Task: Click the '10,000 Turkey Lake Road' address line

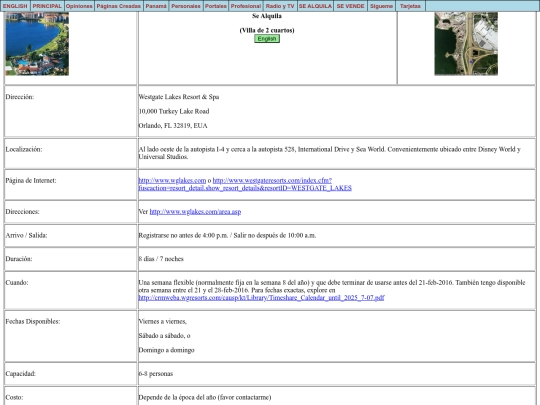Action: [x=174, y=111]
